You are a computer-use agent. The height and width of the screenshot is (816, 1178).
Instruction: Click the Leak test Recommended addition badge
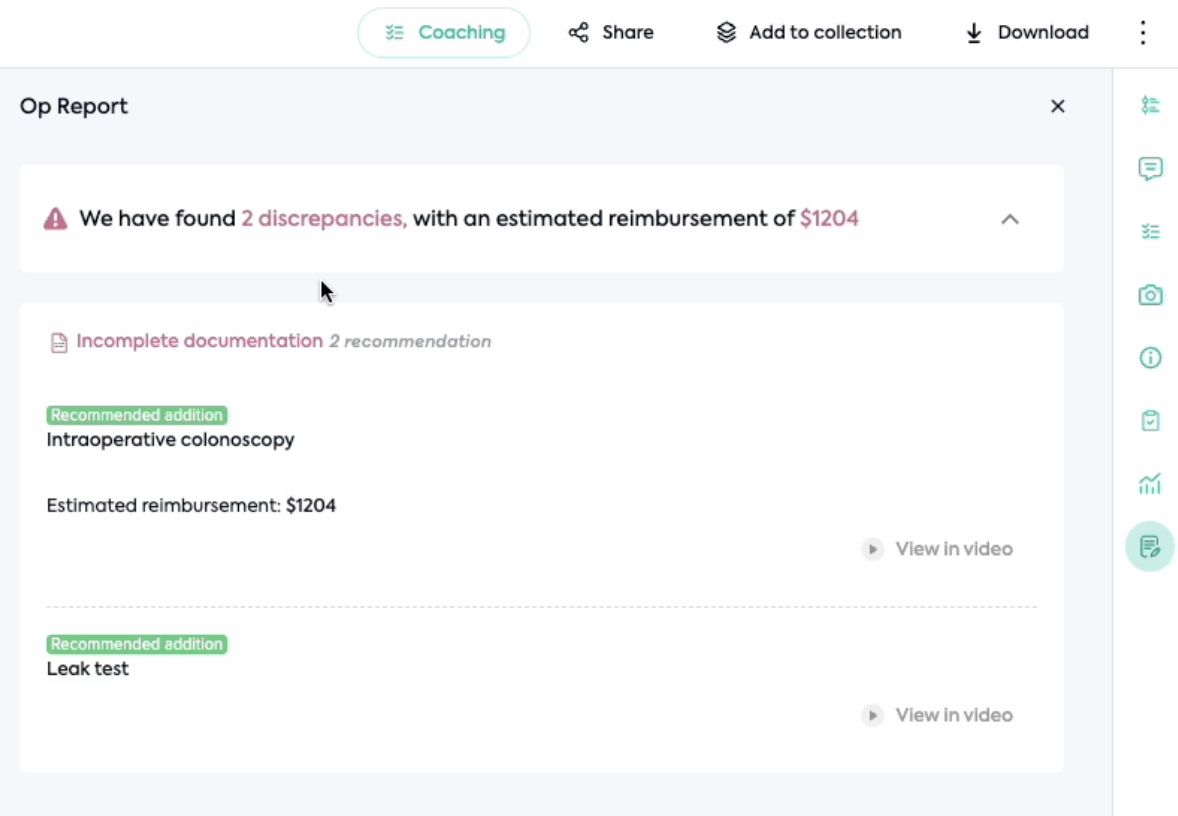click(x=137, y=644)
